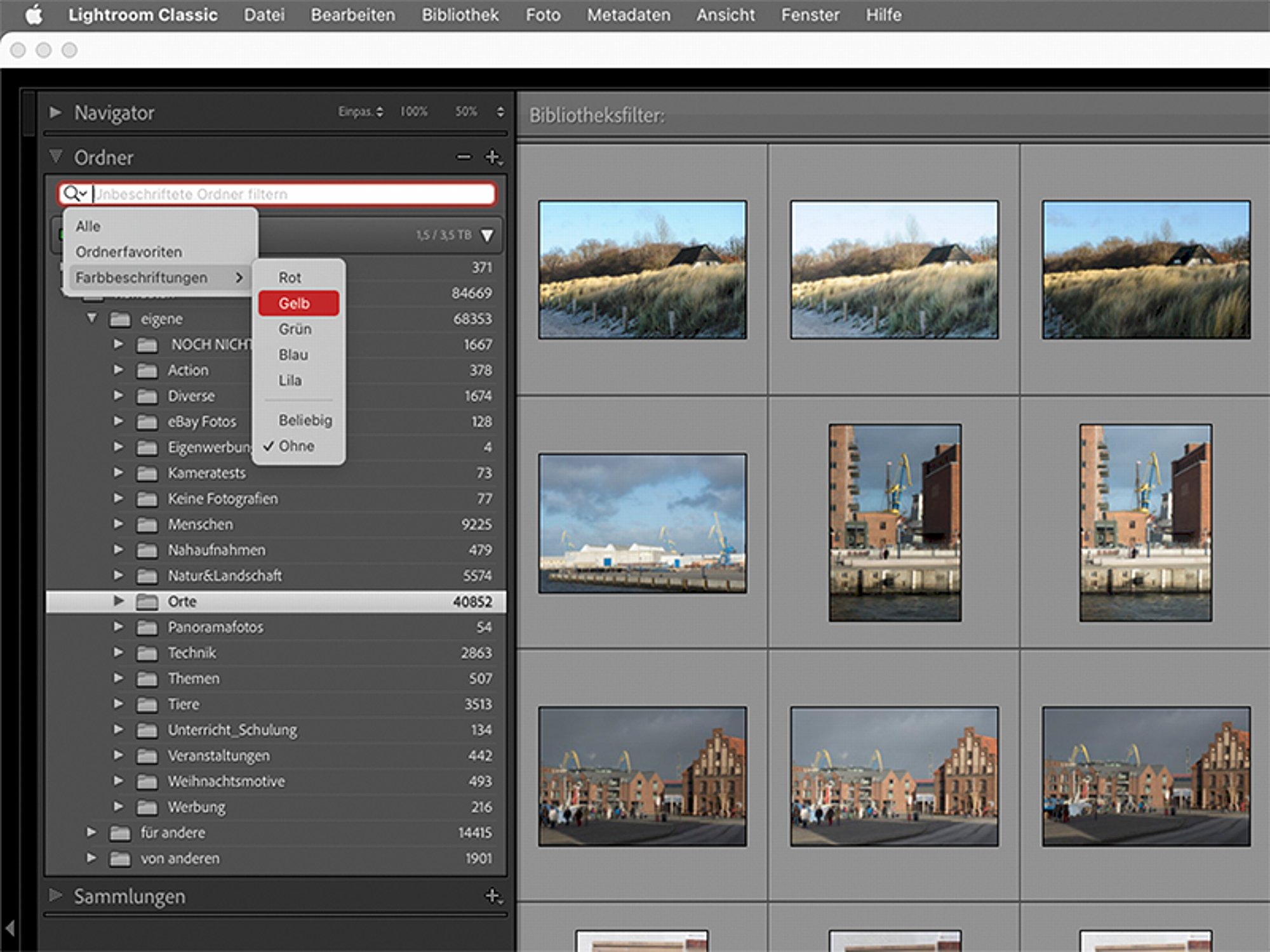Expand the Navigator panel
The image size is (1270, 952).
[x=55, y=112]
